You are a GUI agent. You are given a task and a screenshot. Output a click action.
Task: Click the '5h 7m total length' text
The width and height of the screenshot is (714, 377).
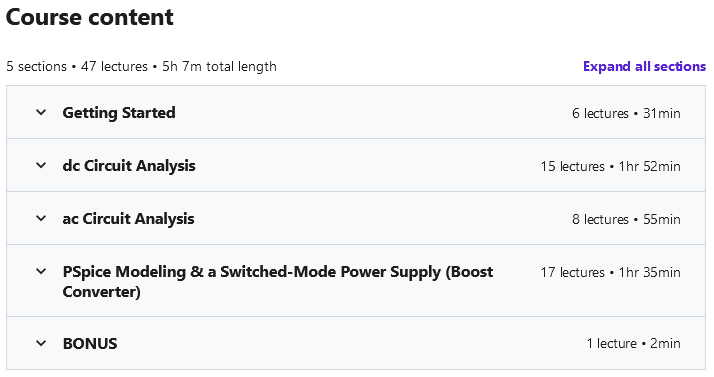[x=219, y=66]
